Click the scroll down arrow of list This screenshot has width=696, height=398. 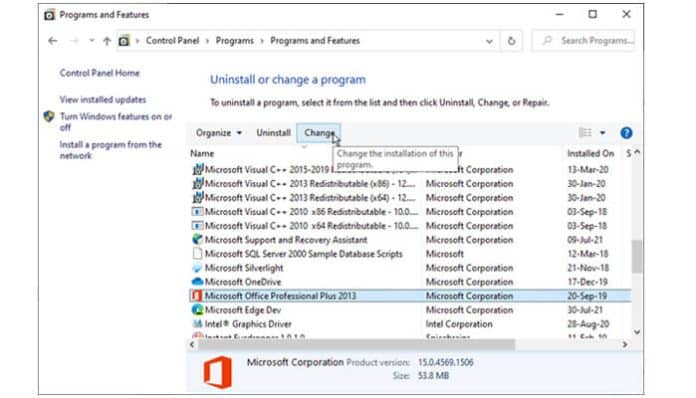637,332
